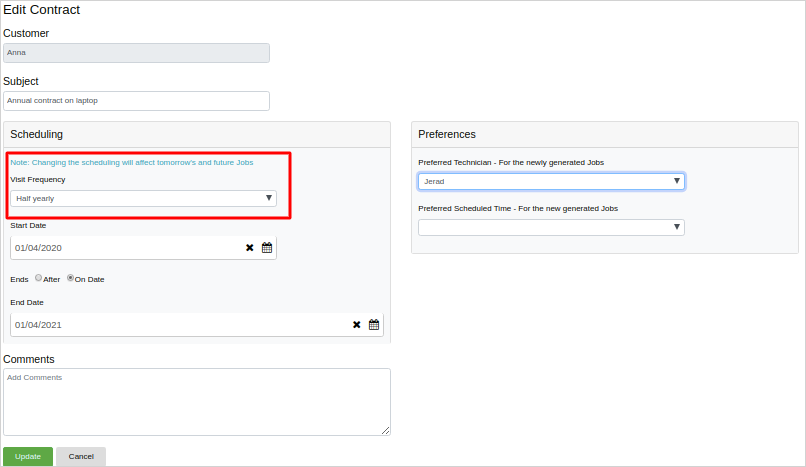
Task: Open the Start Date calendar picker
Action: tap(267, 248)
